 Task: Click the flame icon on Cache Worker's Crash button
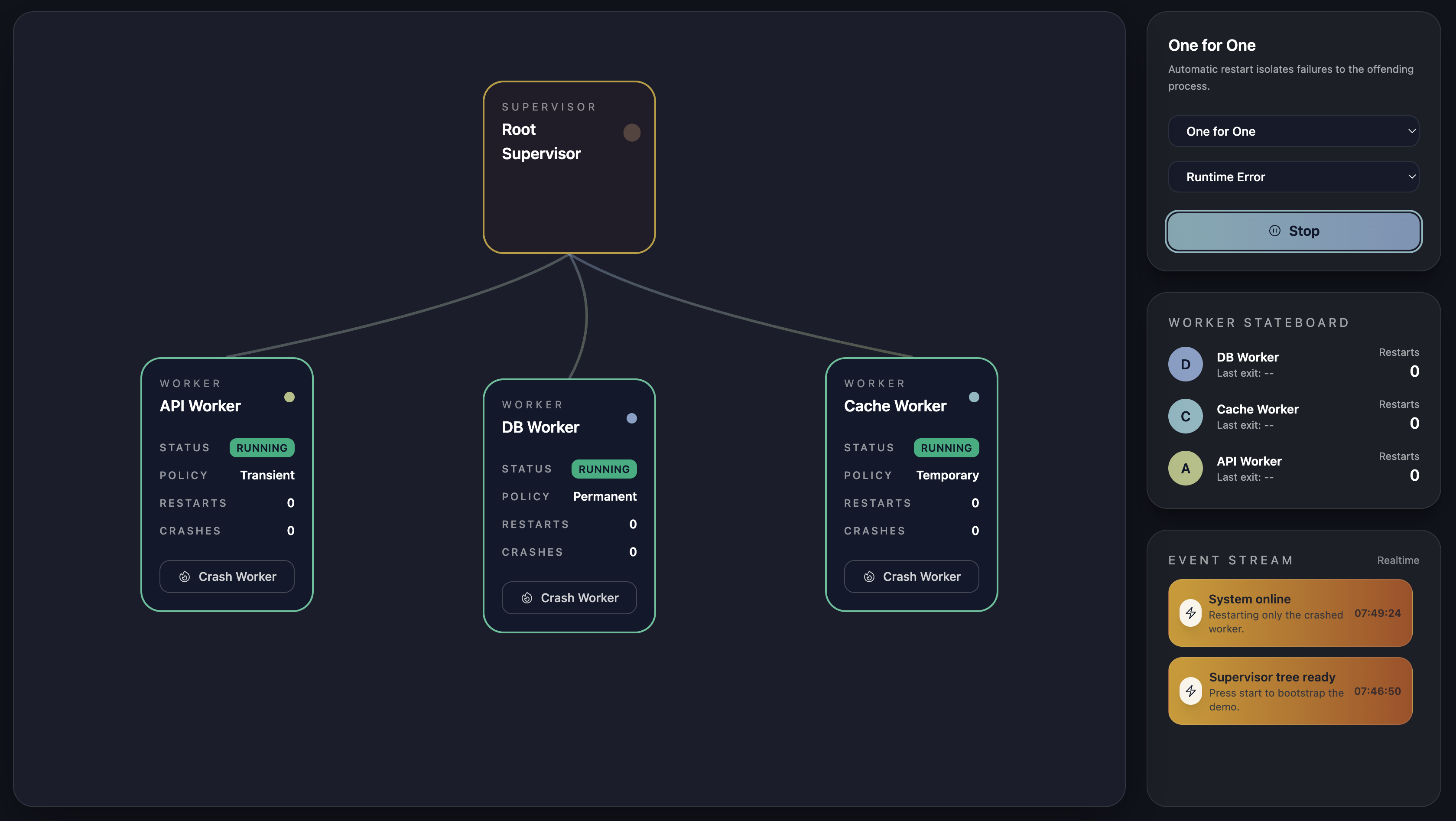pos(869,576)
